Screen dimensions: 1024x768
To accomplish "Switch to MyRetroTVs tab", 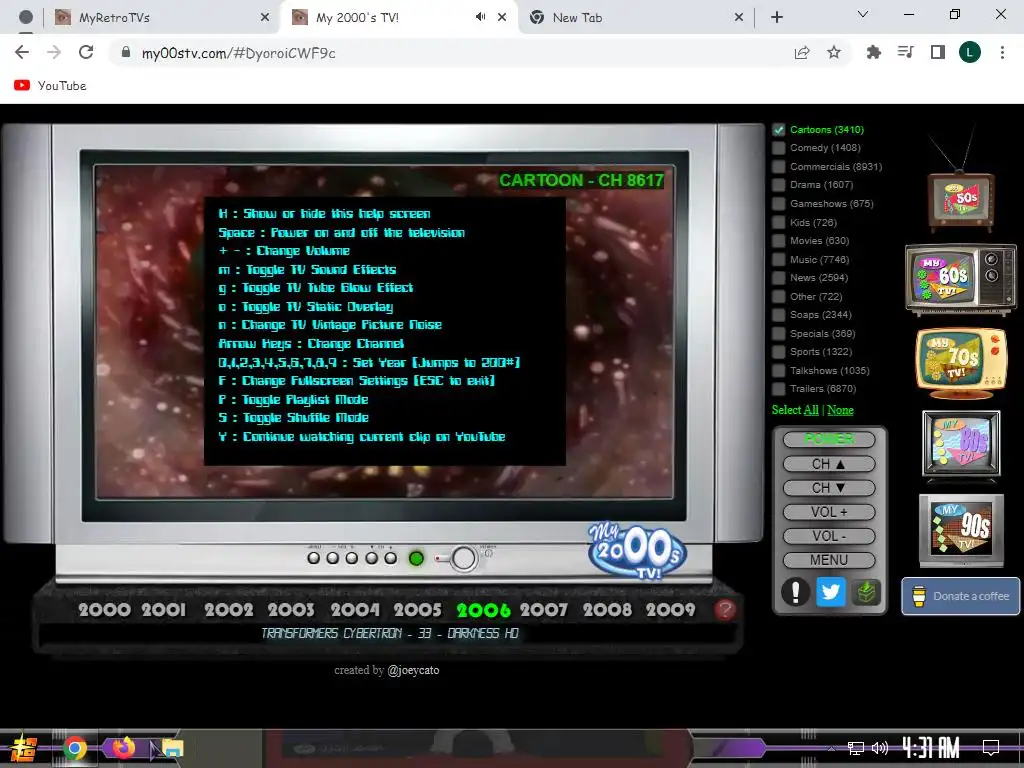I will coord(162,17).
